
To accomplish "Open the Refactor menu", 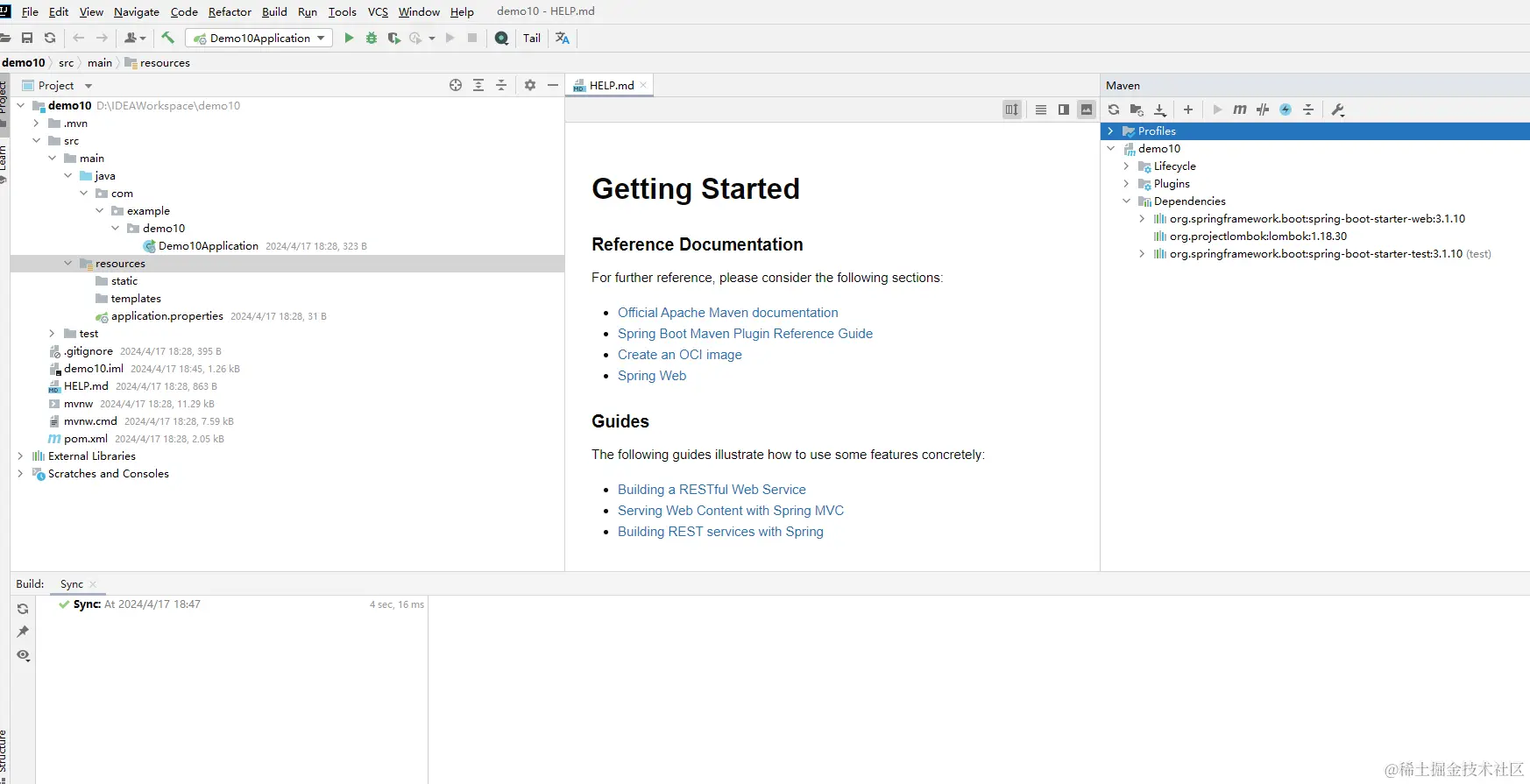I will click(230, 11).
